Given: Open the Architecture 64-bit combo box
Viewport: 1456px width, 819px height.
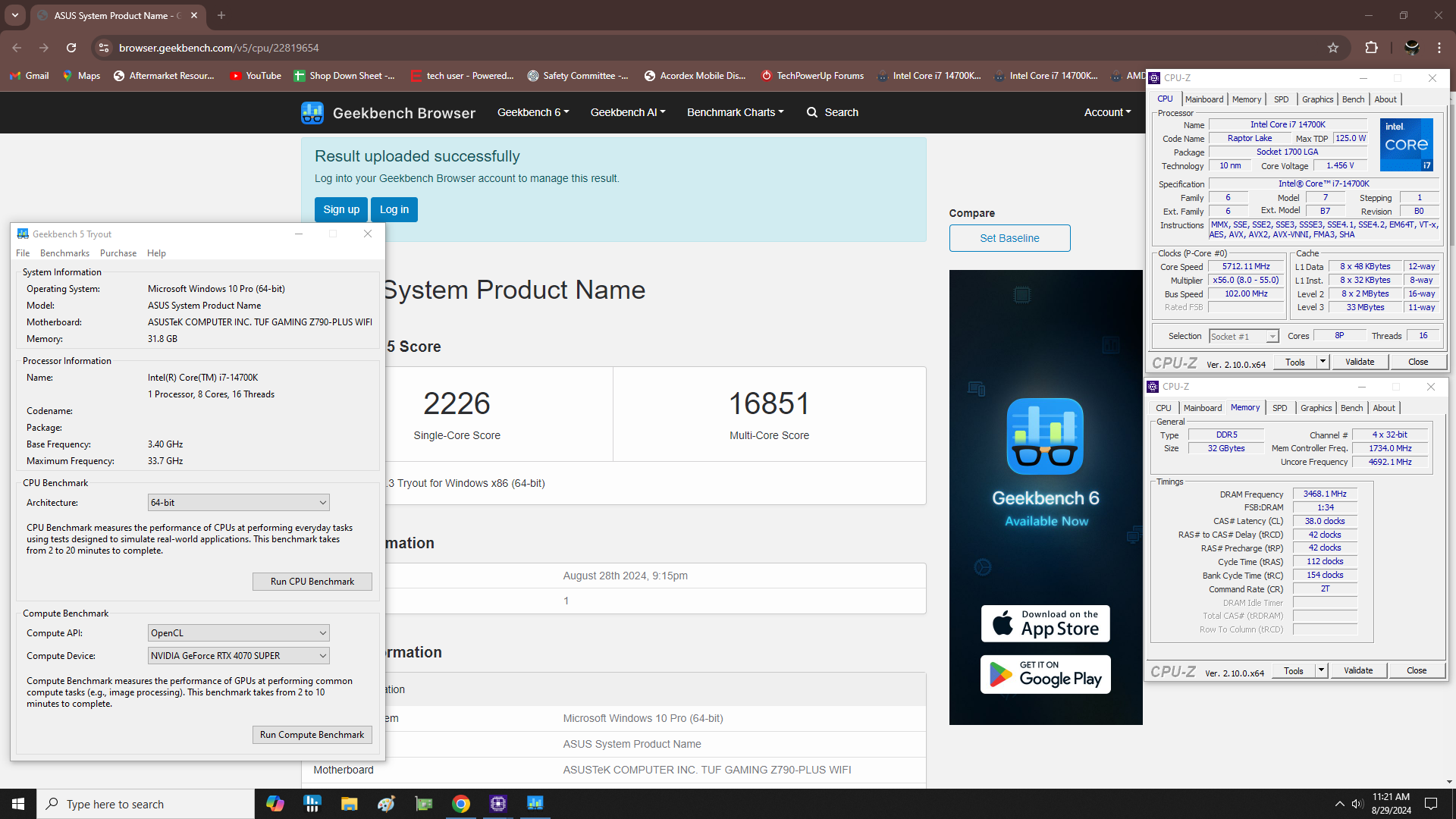Looking at the screenshot, I should point(239,503).
